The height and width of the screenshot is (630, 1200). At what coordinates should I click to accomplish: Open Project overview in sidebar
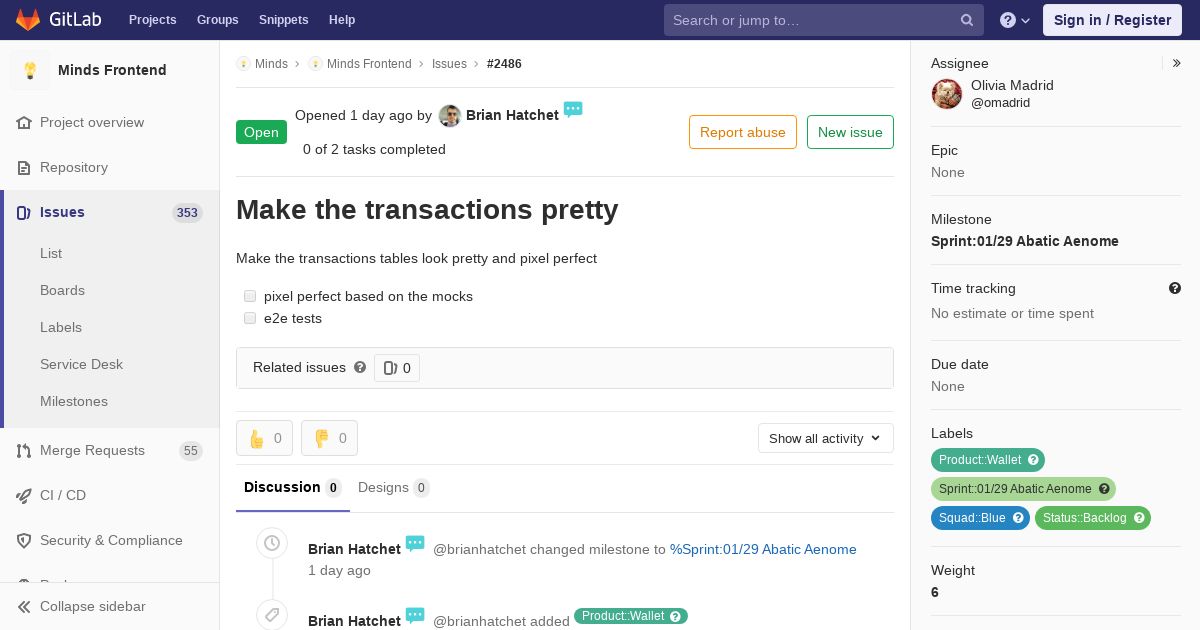click(92, 122)
